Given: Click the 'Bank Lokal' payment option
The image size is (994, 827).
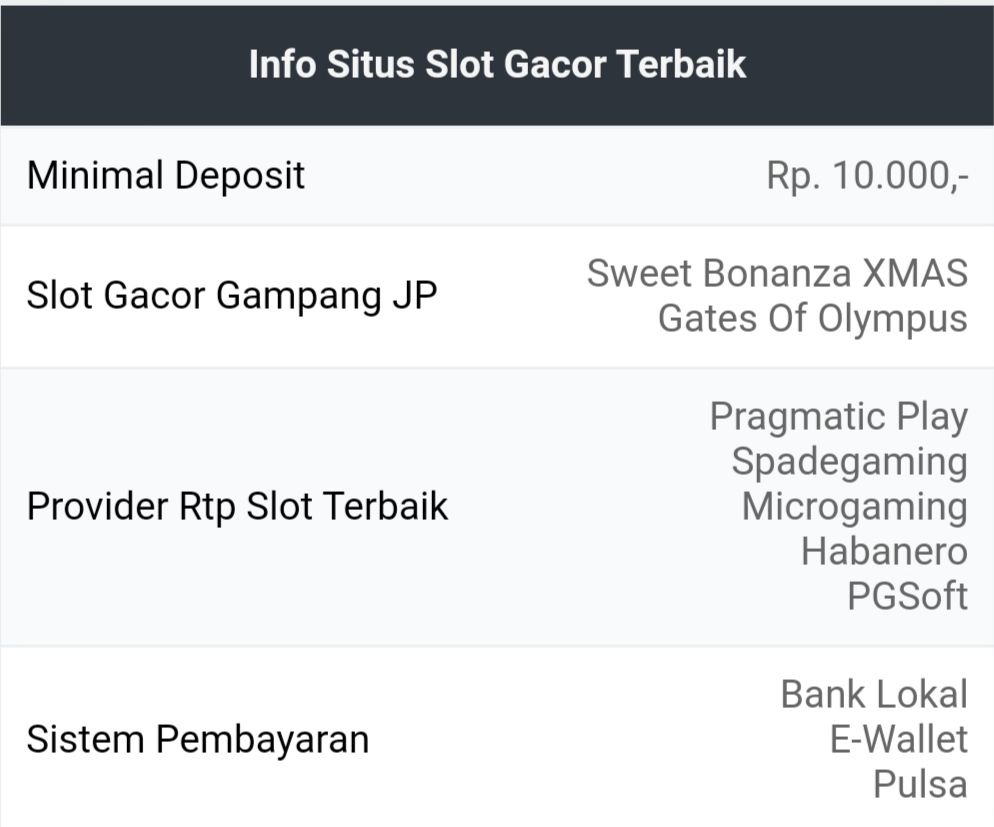Looking at the screenshot, I should tap(874, 694).
